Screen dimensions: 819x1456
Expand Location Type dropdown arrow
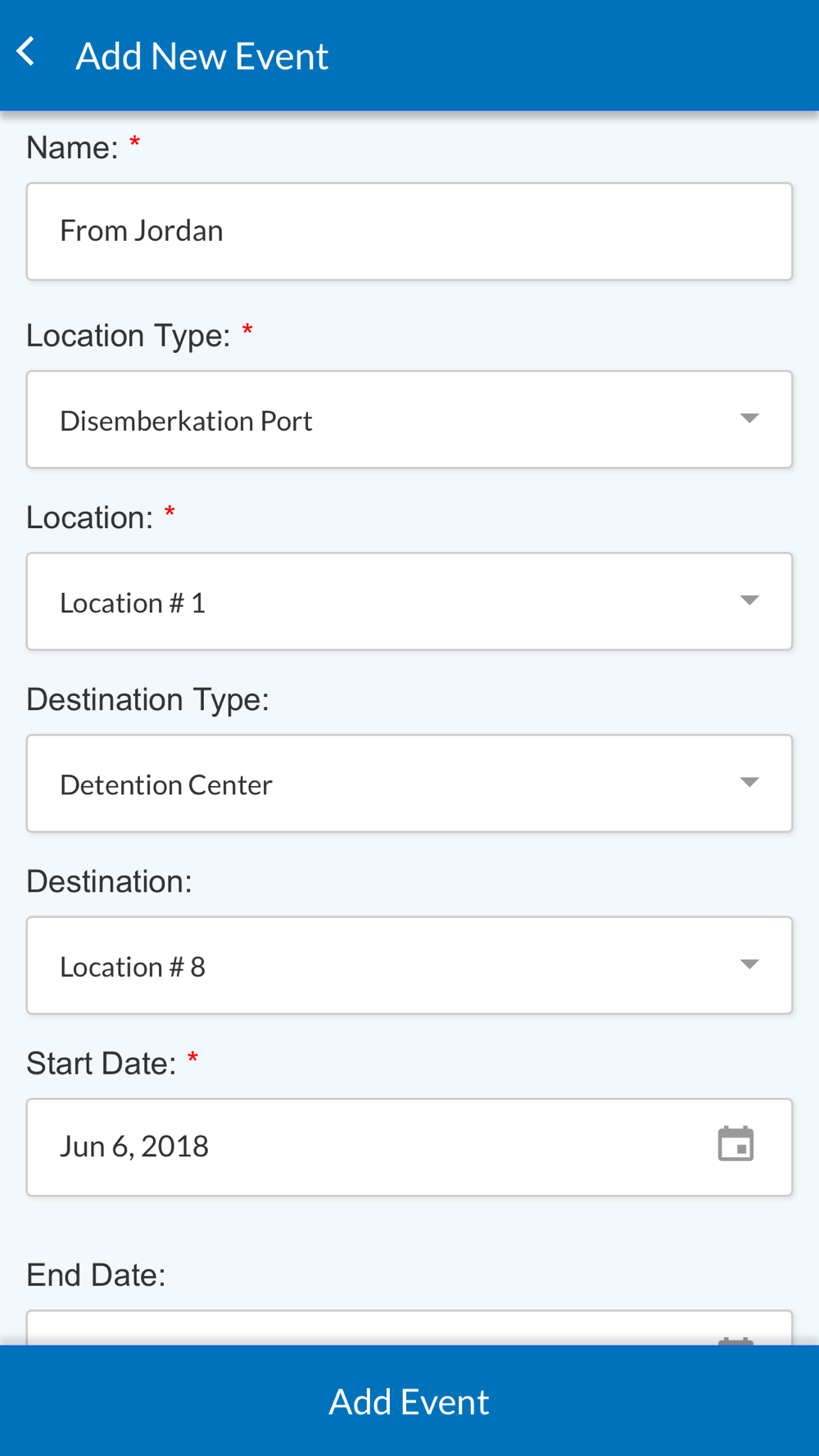pos(749,418)
